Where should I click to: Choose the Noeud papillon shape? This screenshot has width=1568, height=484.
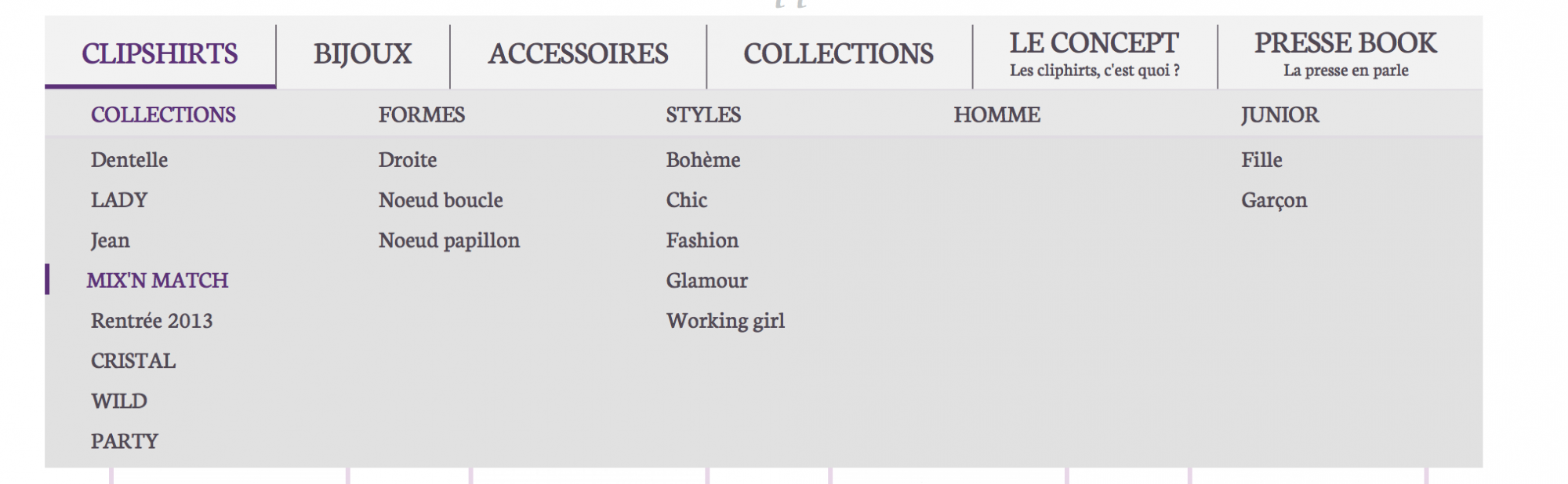pos(449,241)
